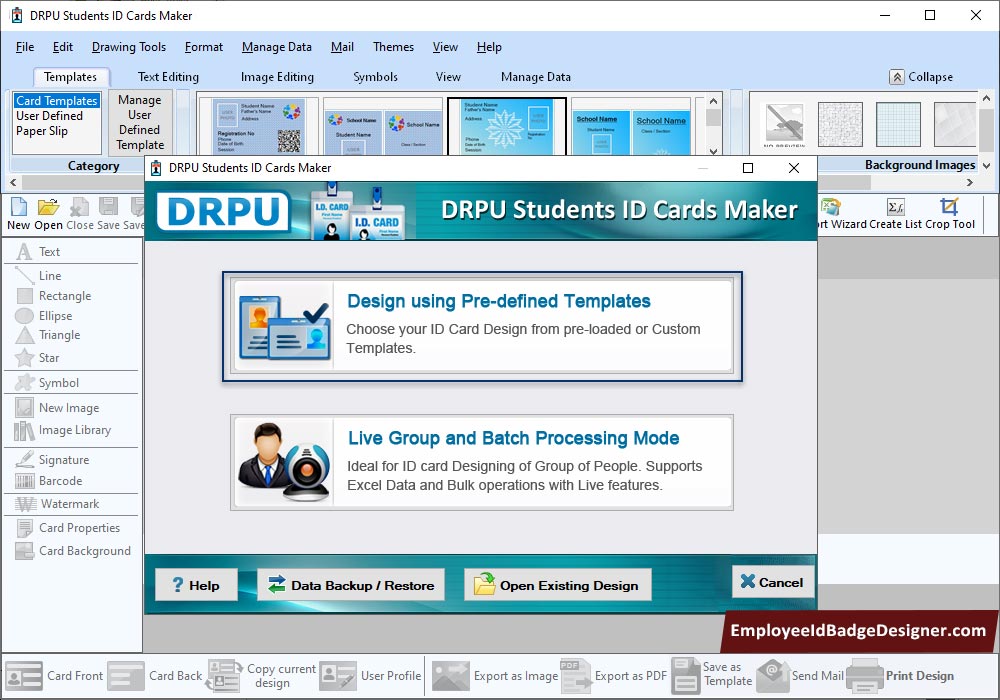Viewport: 1000px width, 700px height.
Task: Cancel the startup dialog
Action: 772,582
